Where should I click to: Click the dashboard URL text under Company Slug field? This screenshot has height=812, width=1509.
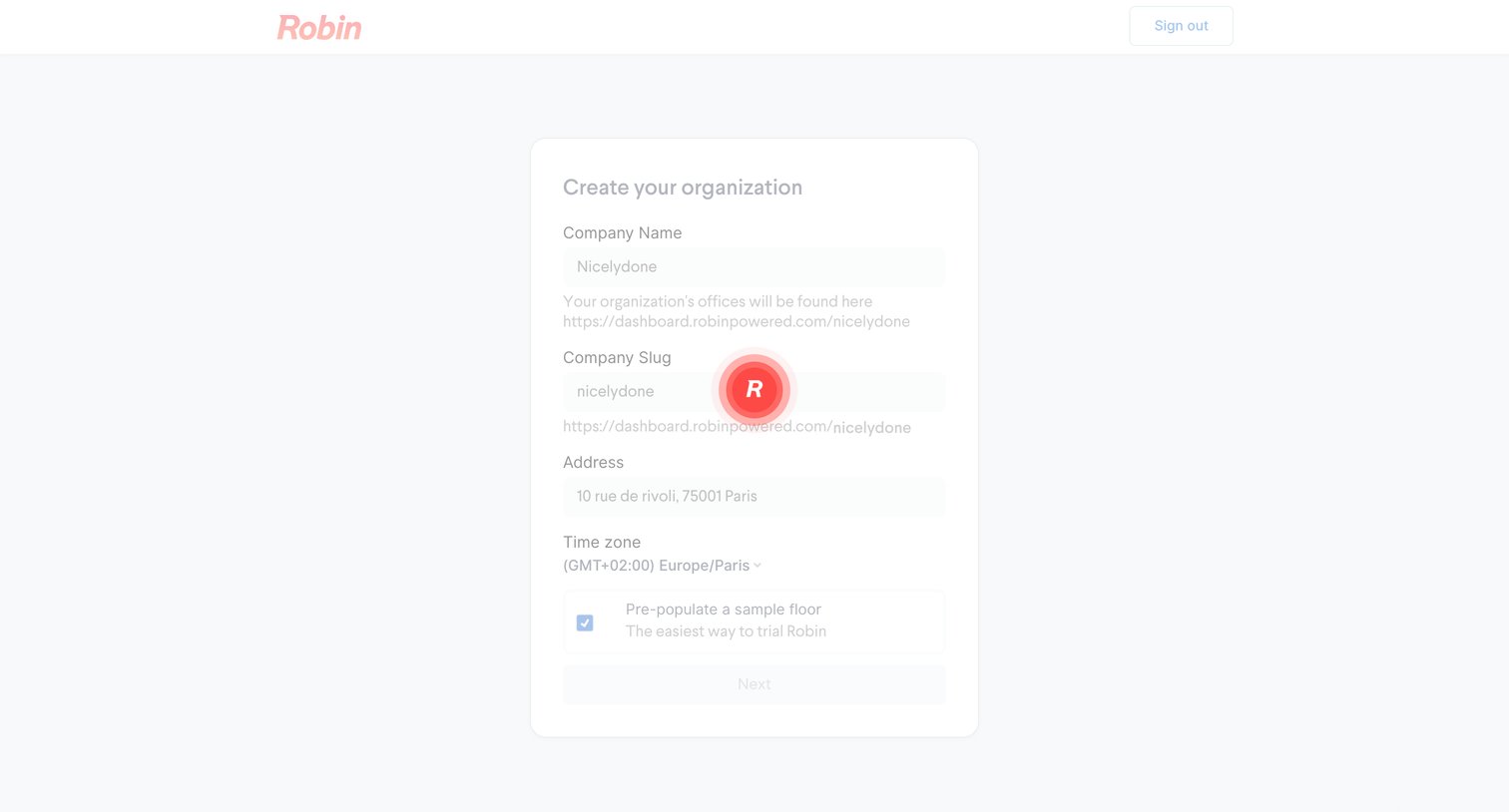coord(737,427)
